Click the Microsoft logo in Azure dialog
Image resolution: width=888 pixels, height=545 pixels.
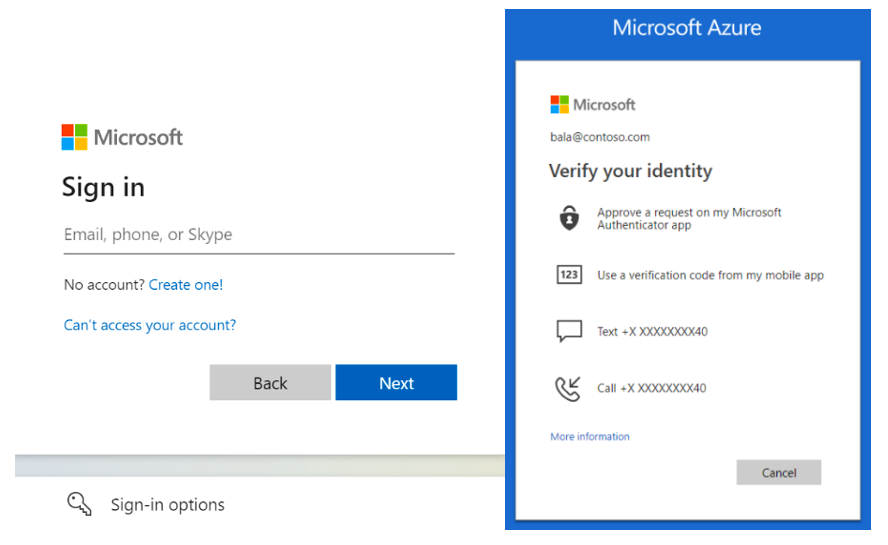[x=592, y=105]
